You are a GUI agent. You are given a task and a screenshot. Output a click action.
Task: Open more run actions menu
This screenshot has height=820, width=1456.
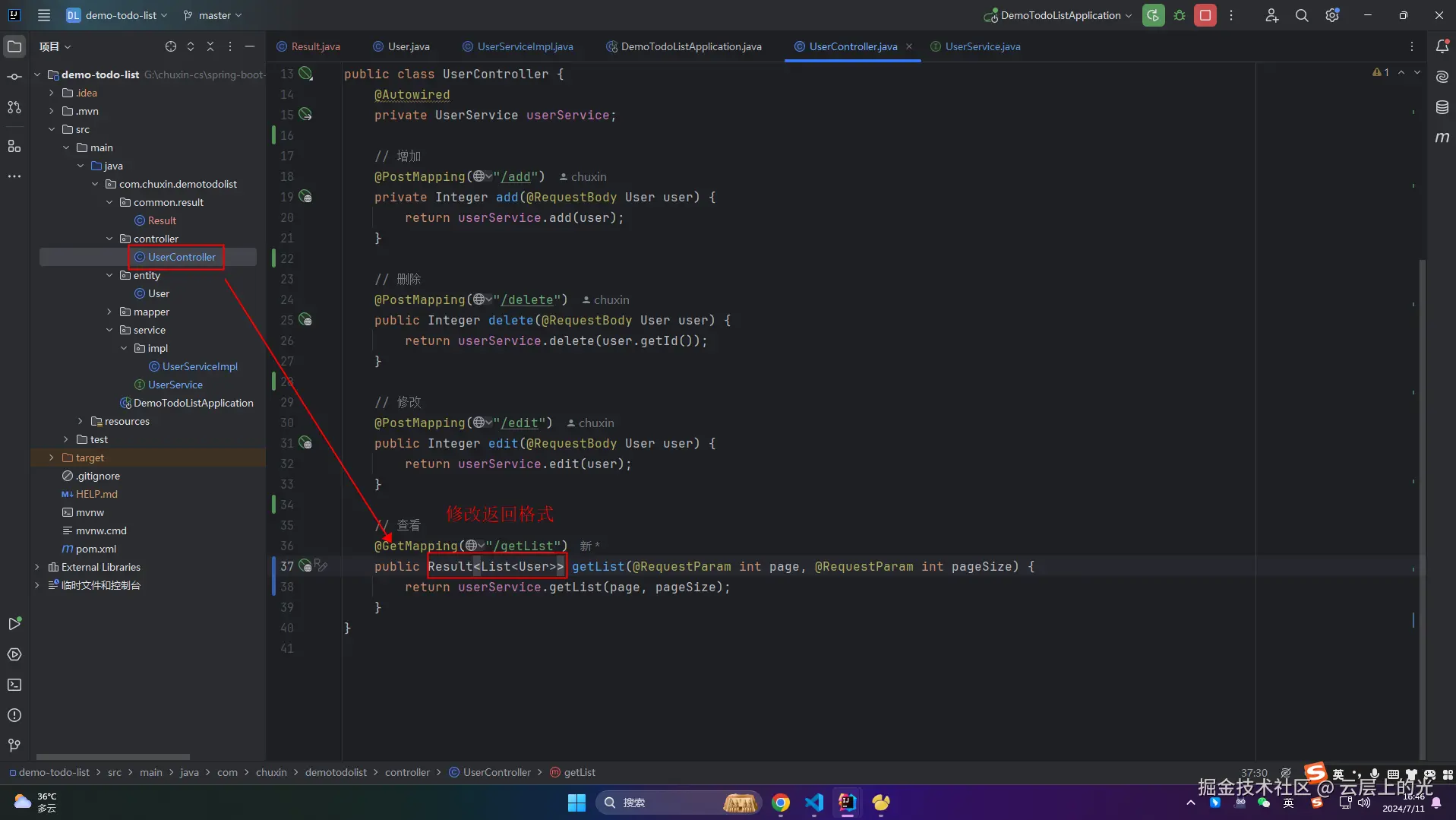tap(1231, 15)
